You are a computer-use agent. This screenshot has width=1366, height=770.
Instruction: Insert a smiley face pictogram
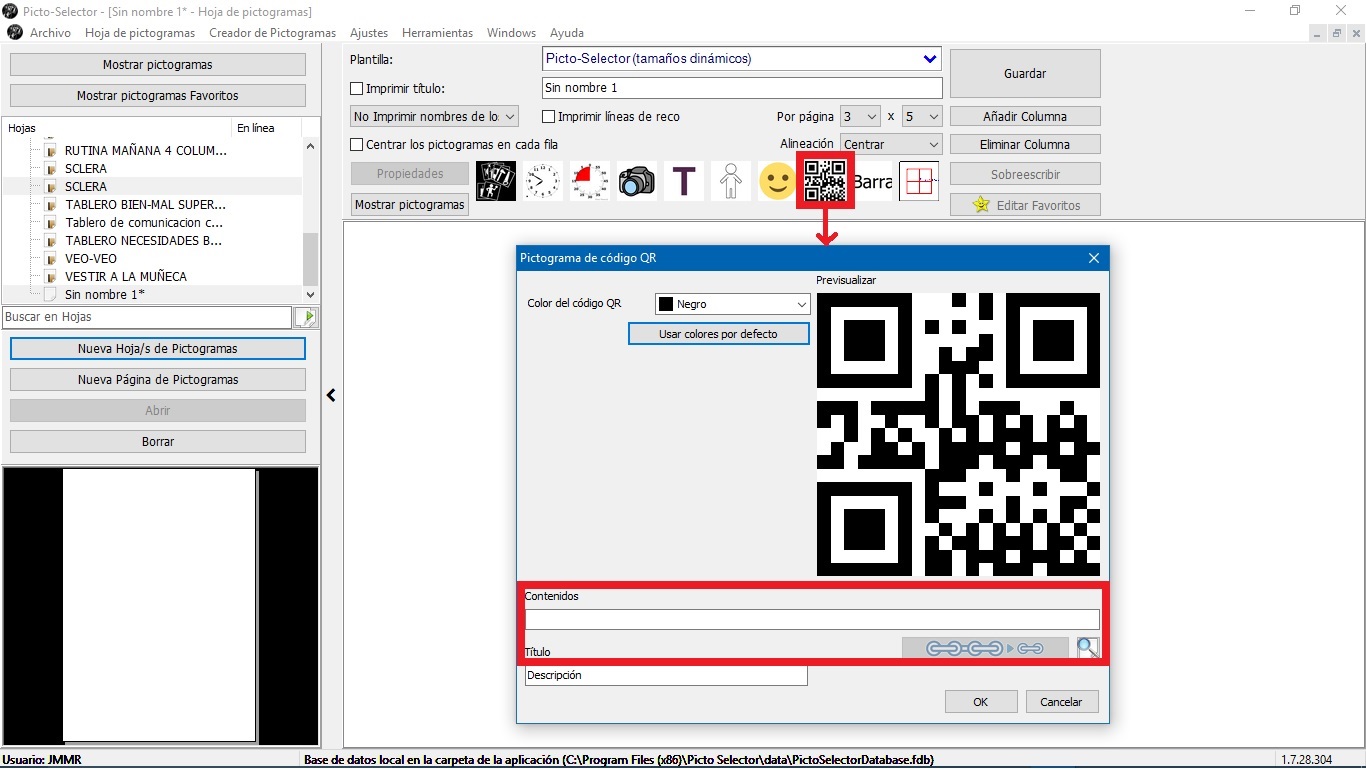click(777, 181)
